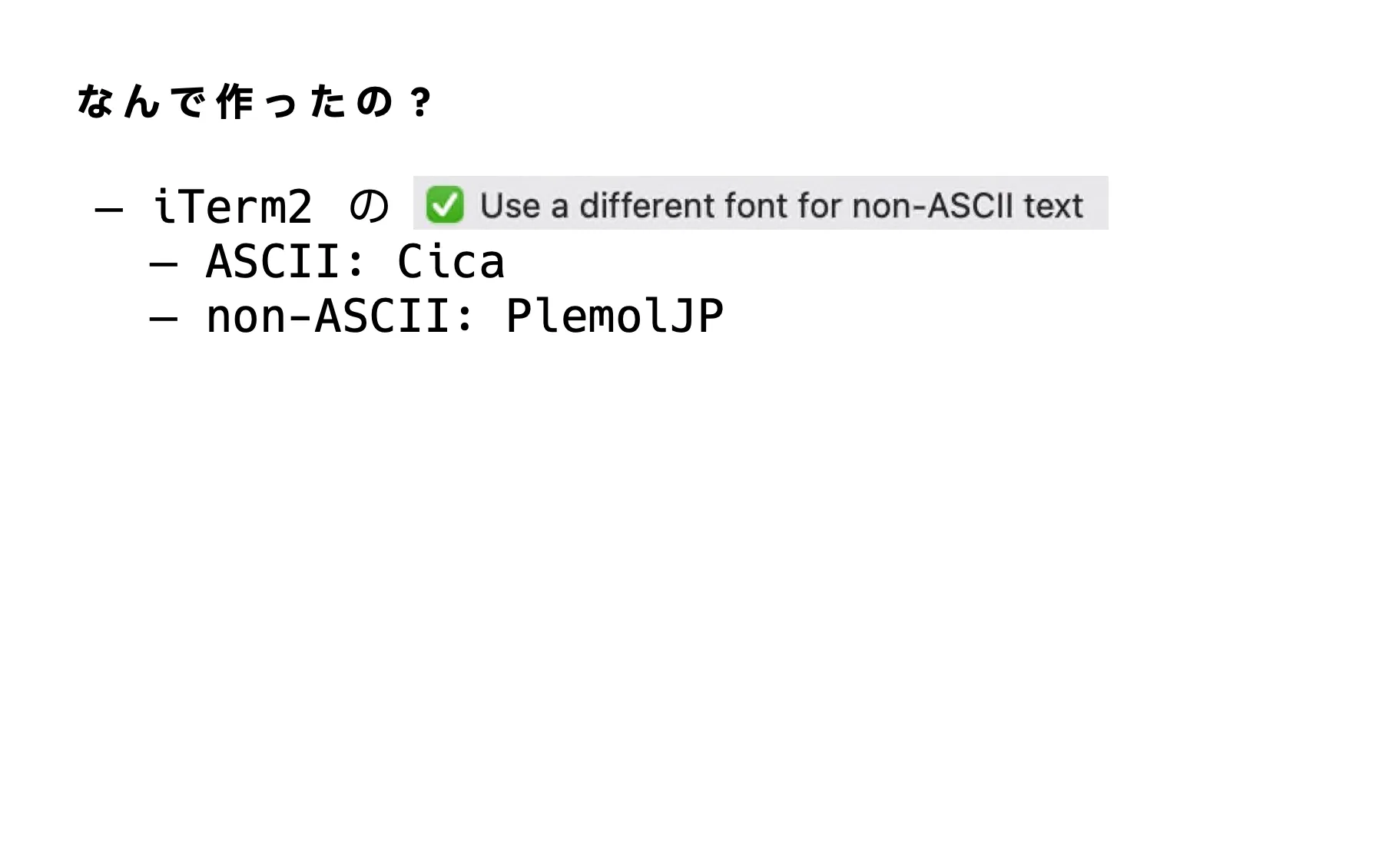Click the "non-ASCII:" label before PlemolJP
This screenshot has width=1389, height=868.
(340, 316)
